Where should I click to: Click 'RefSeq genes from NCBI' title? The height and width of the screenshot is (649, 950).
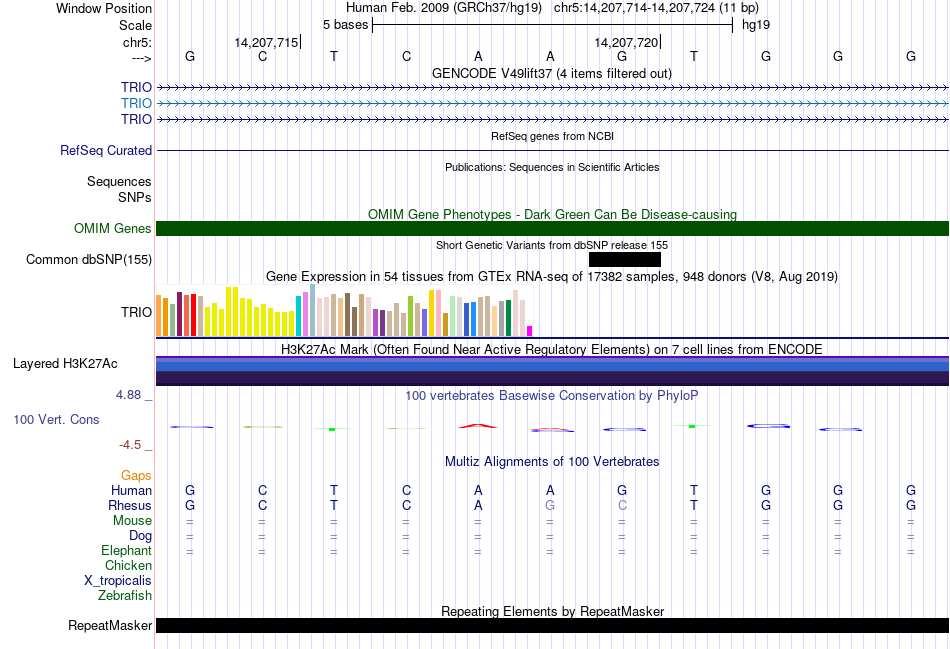[x=552, y=136]
